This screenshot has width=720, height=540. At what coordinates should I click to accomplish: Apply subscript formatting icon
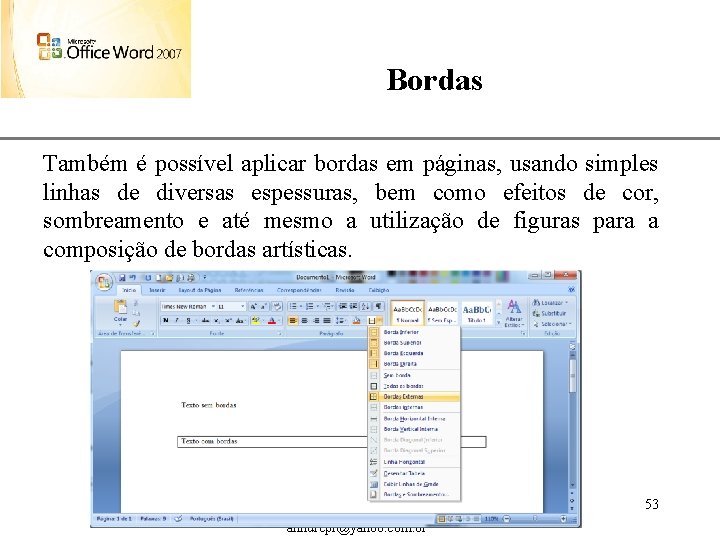pyautogui.click(x=217, y=321)
